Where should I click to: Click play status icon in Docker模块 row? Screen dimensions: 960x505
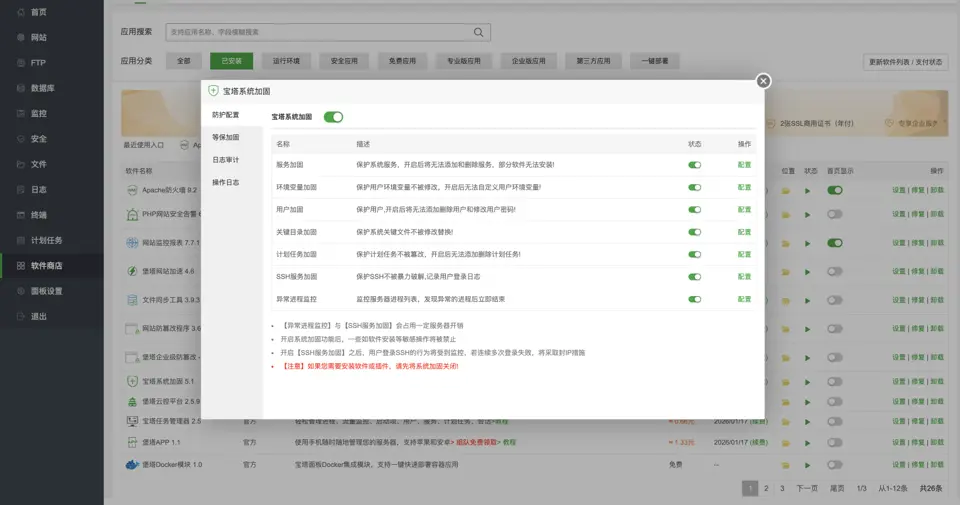(x=808, y=465)
